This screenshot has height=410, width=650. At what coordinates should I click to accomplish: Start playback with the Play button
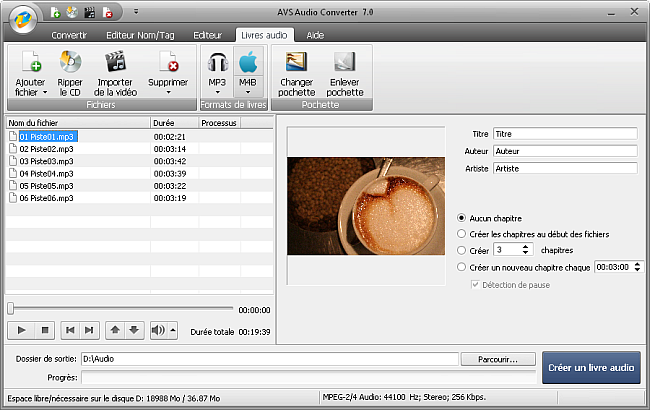tap(21, 330)
